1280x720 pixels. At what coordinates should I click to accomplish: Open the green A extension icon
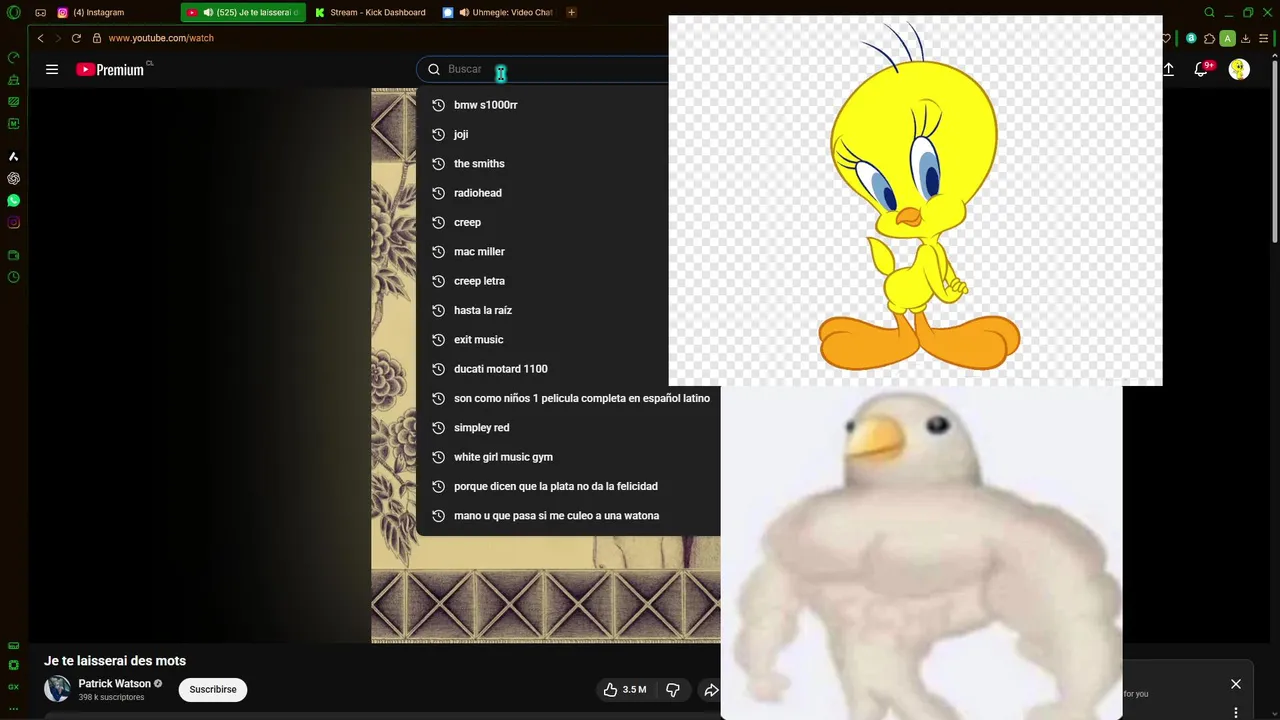point(1228,38)
